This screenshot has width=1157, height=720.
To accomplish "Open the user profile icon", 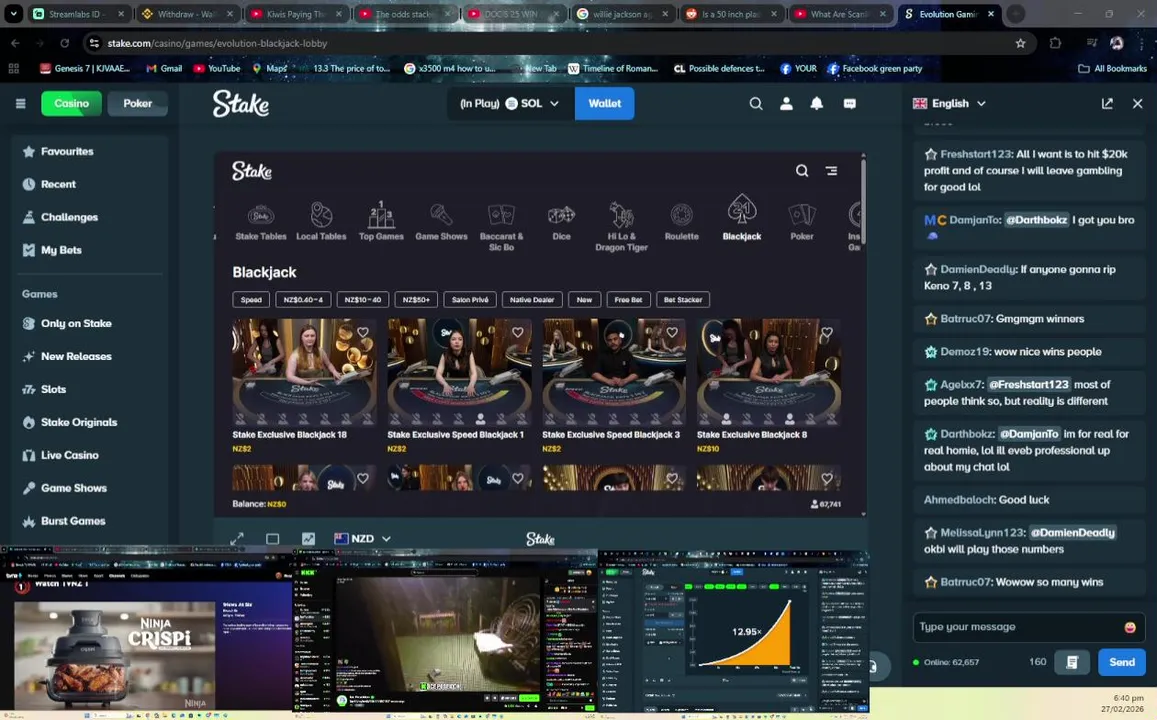I will [x=787, y=104].
